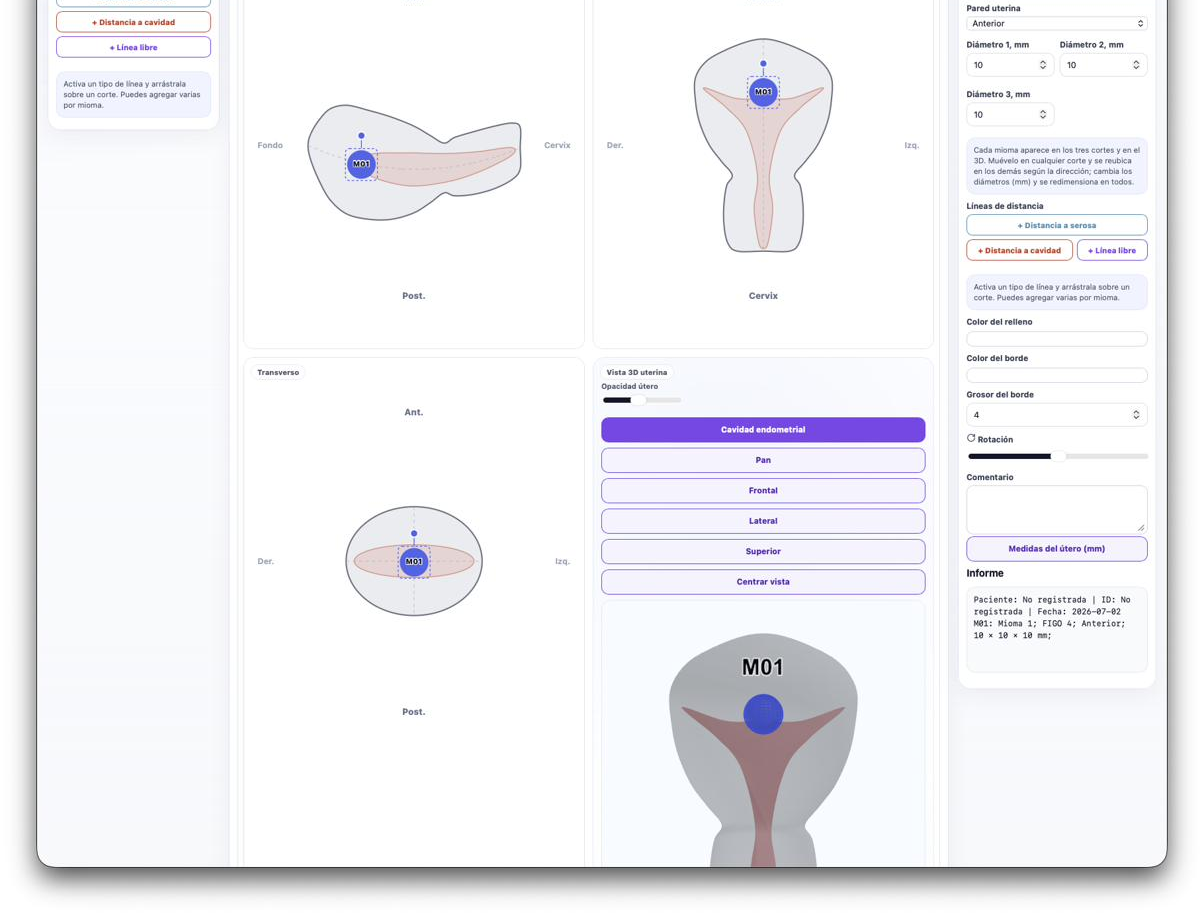
Task: Select the M01 myoma in the sagittal view
Action: (x=361, y=164)
